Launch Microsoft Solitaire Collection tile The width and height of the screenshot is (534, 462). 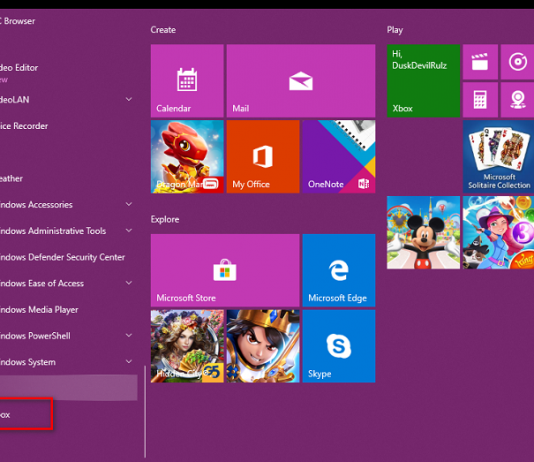(x=498, y=157)
